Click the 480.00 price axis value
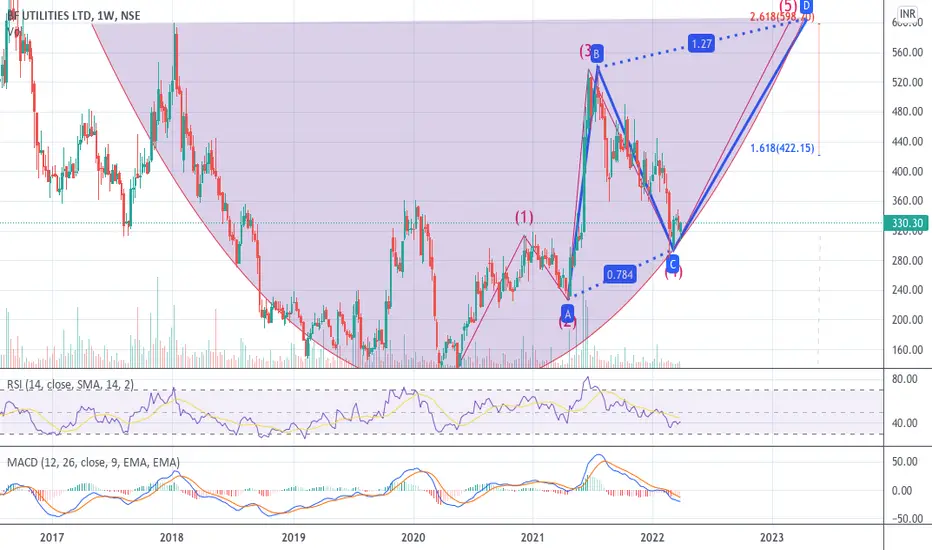Screen dimensions: 932x550 (x=908, y=111)
